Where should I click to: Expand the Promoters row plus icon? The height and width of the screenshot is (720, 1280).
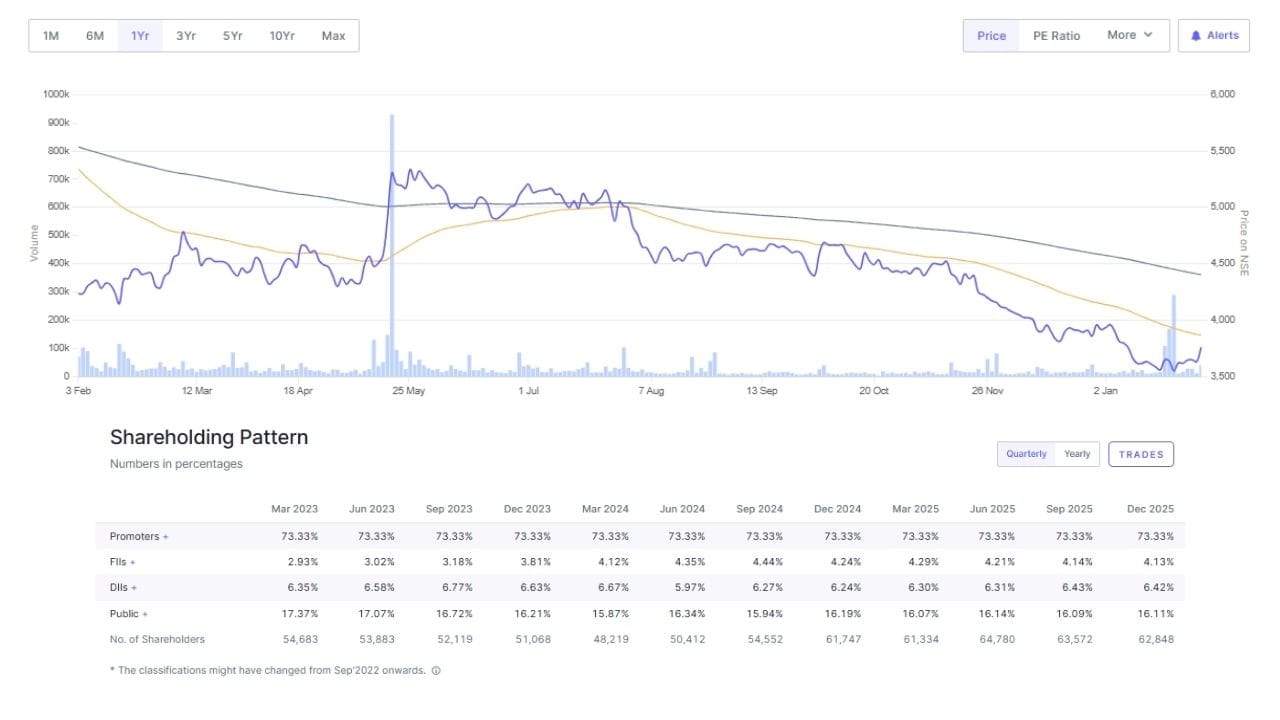coord(166,537)
